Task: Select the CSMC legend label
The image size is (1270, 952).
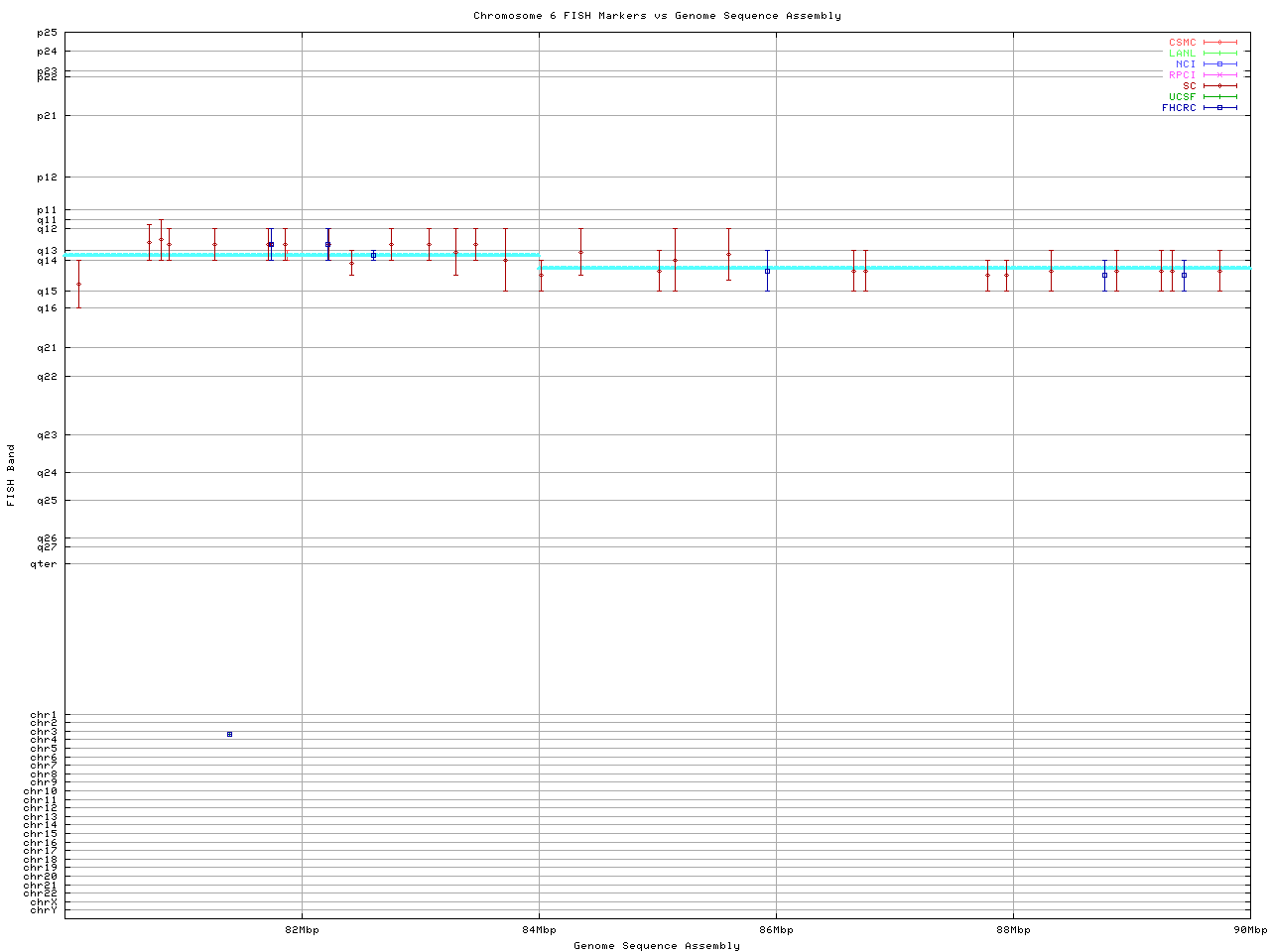Action: click(1182, 43)
